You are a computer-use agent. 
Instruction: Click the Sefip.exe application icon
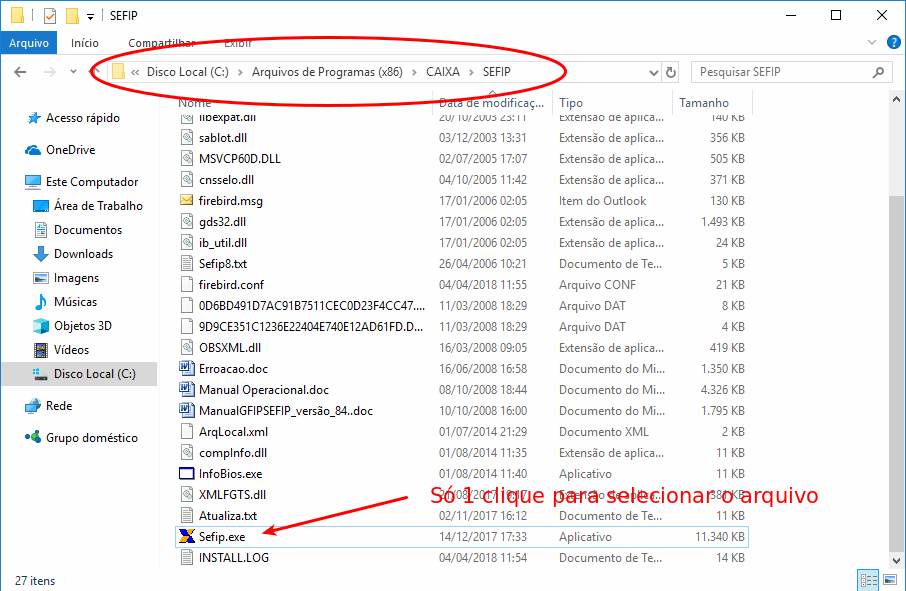(187, 537)
